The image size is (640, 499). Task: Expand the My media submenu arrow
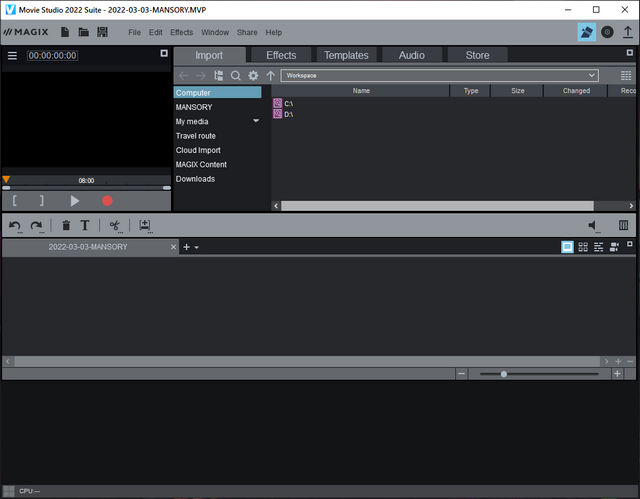[256, 121]
